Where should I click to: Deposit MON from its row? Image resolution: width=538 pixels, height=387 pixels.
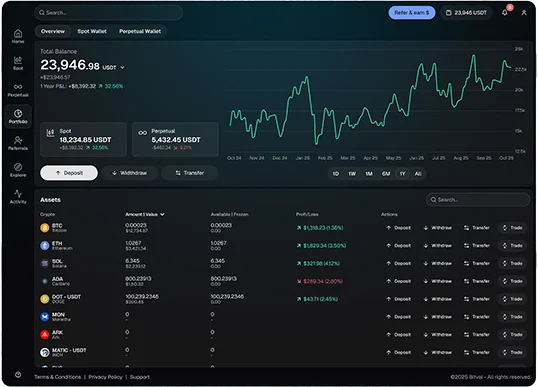[x=398, y=317]
